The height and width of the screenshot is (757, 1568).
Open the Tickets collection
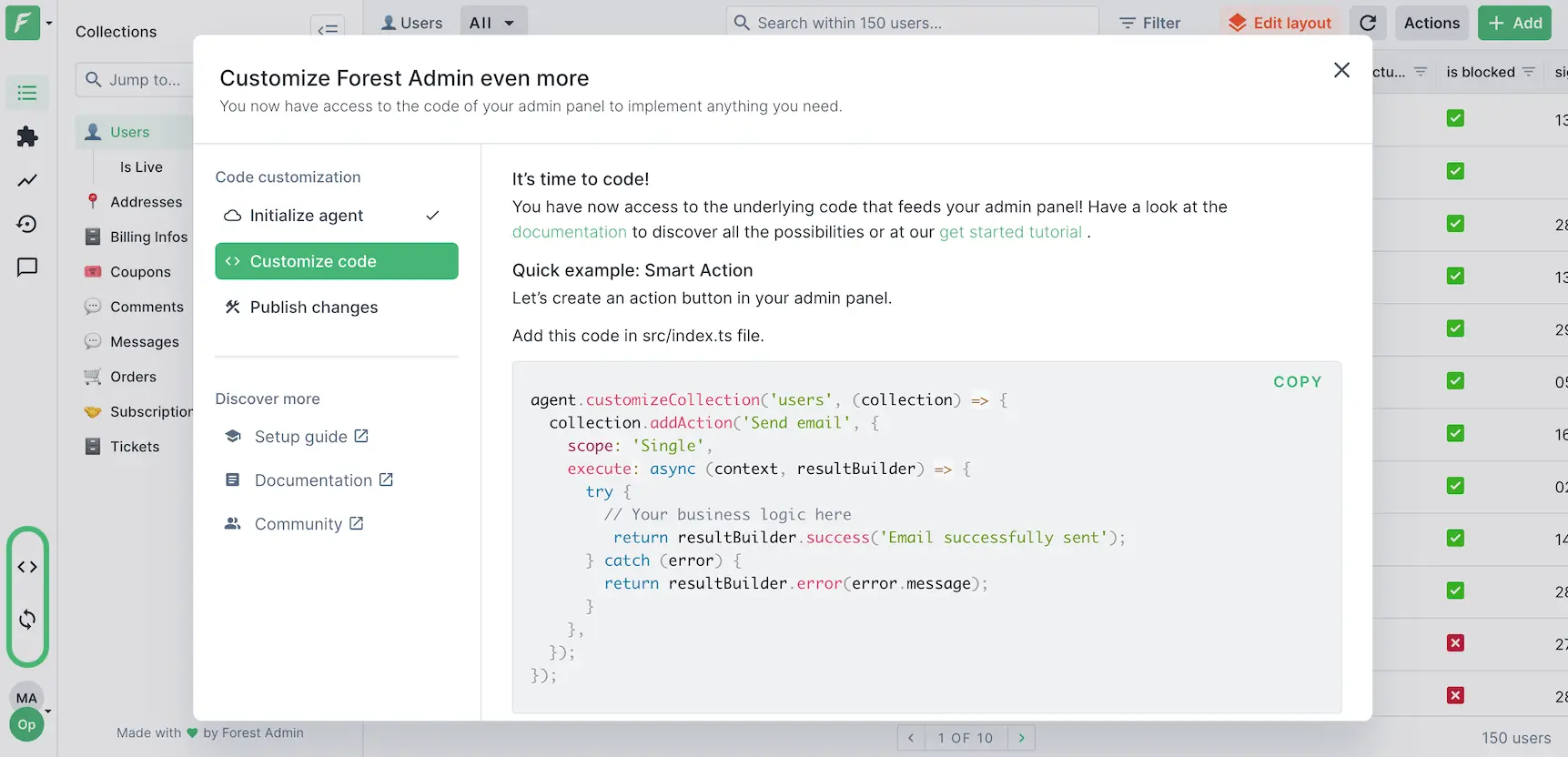(135, 447)
